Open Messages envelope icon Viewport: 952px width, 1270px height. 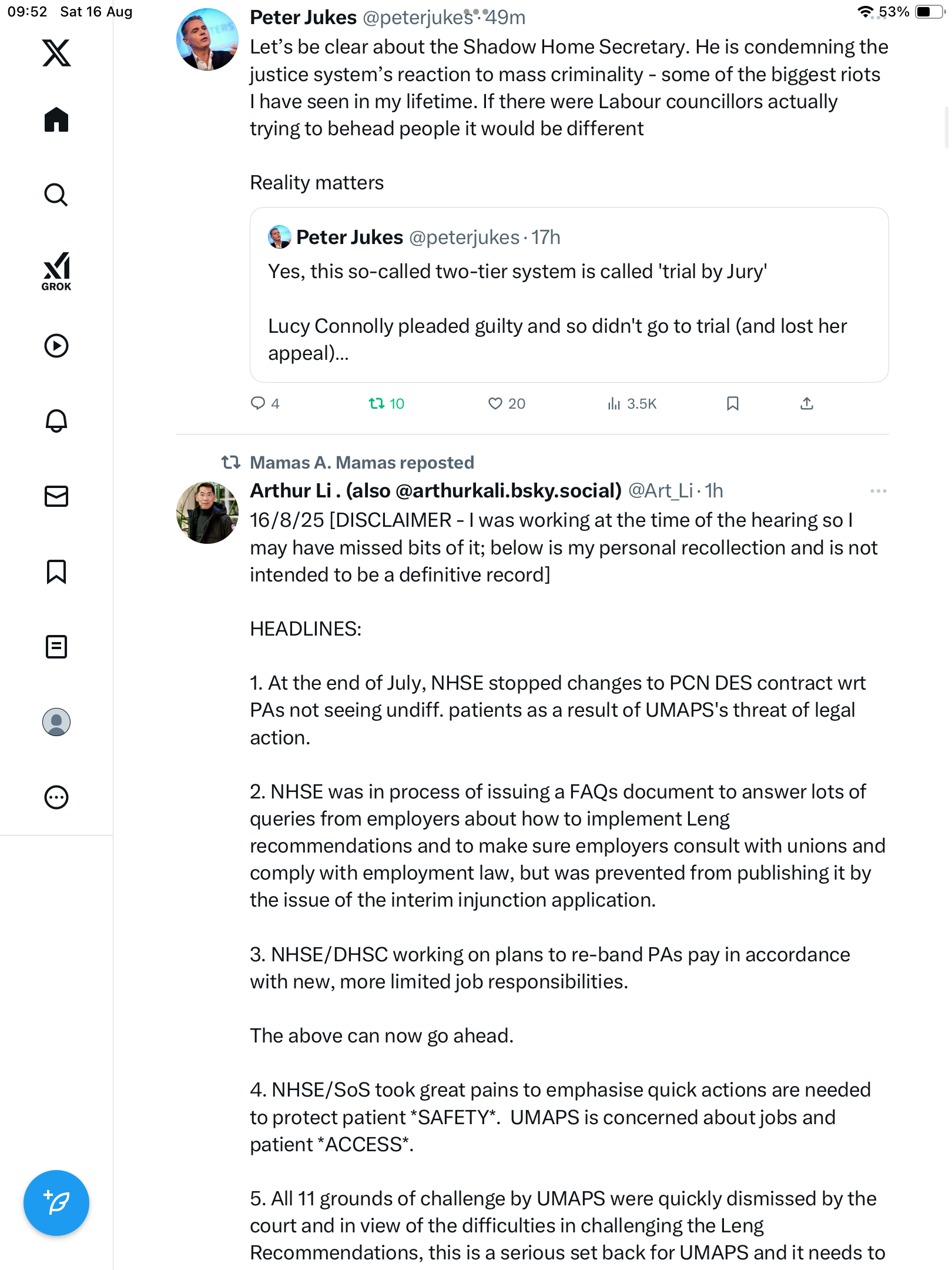56,496
